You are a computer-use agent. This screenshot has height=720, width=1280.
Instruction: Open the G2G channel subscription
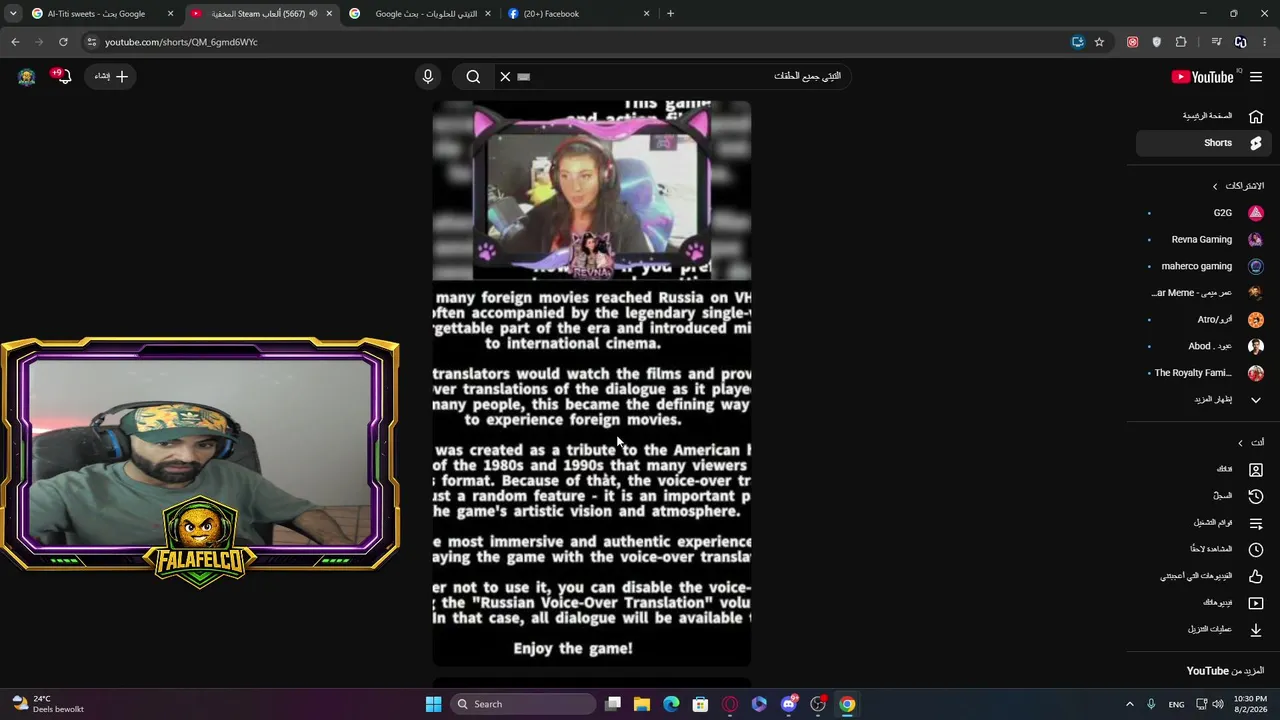click(1206, 213)
